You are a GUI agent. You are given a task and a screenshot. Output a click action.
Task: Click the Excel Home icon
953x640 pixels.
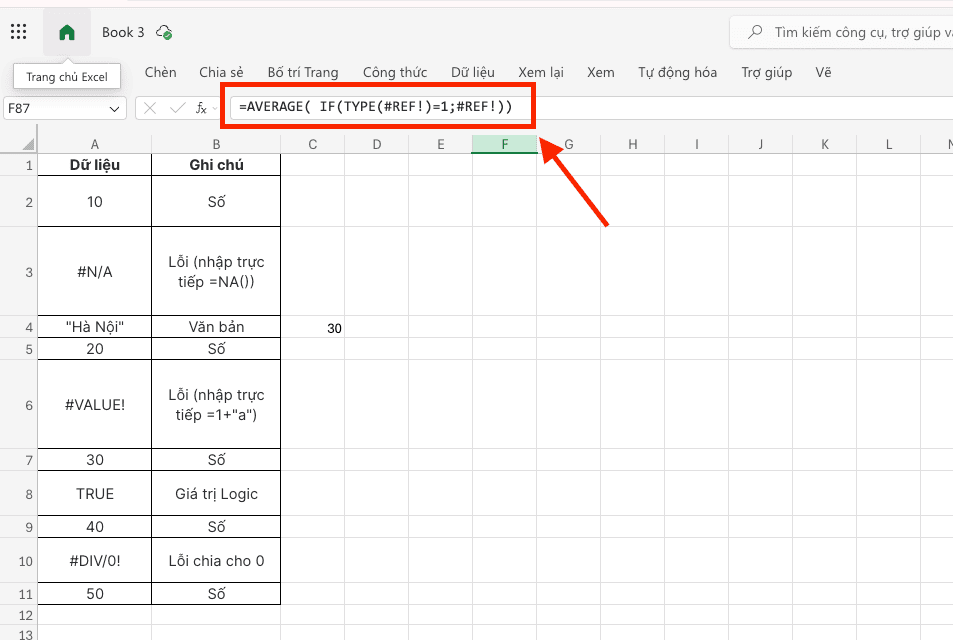[66, 31]
